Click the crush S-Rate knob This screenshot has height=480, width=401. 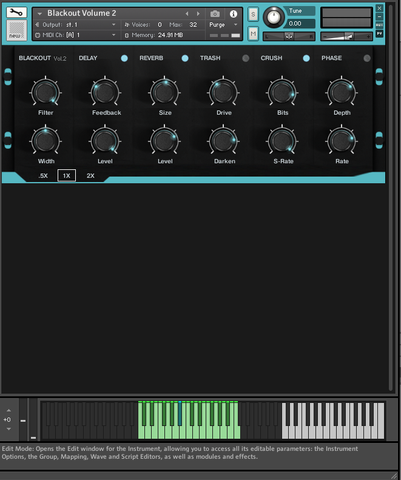[282, 141]
